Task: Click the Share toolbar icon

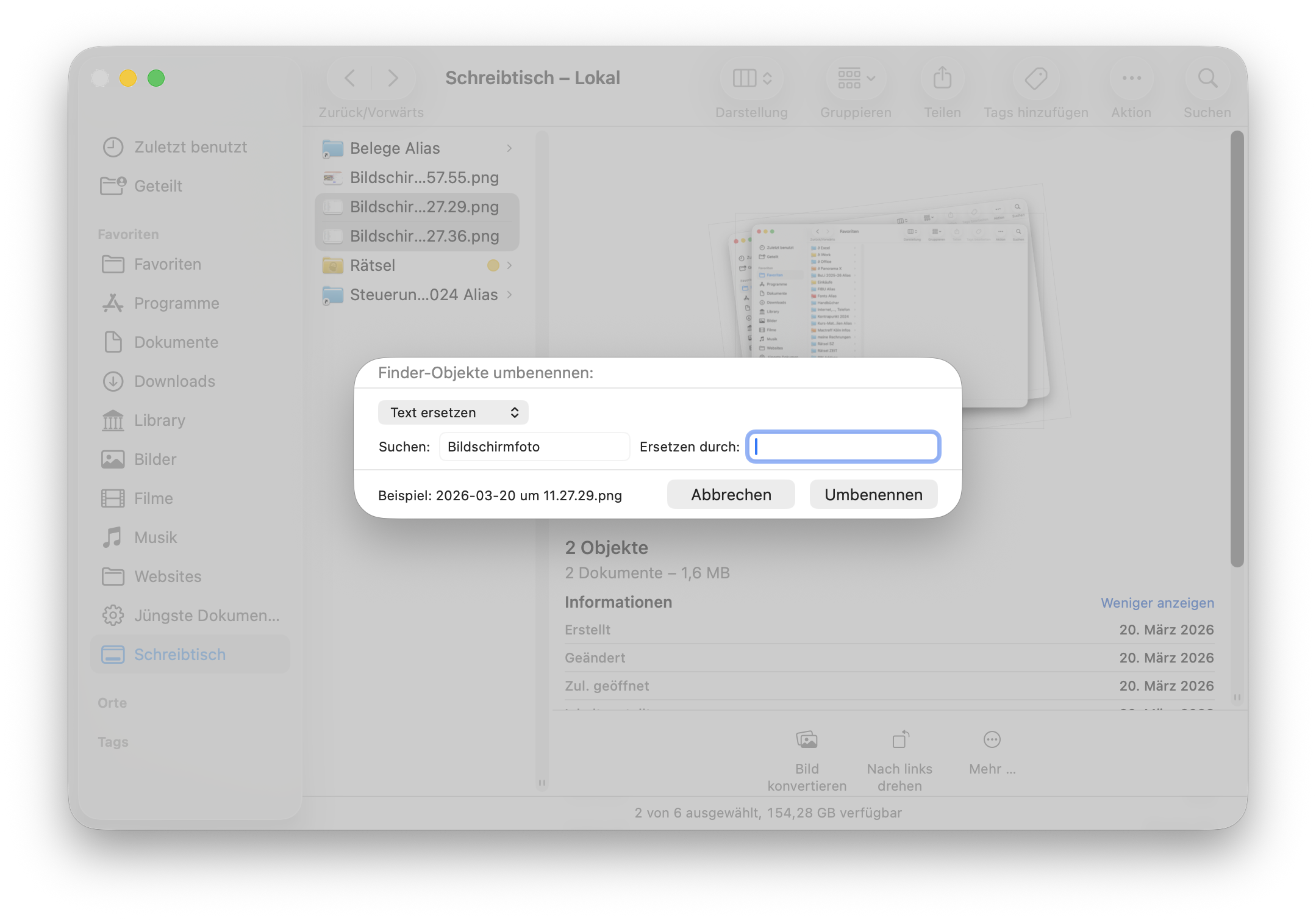Action: (x=942, y=78)
